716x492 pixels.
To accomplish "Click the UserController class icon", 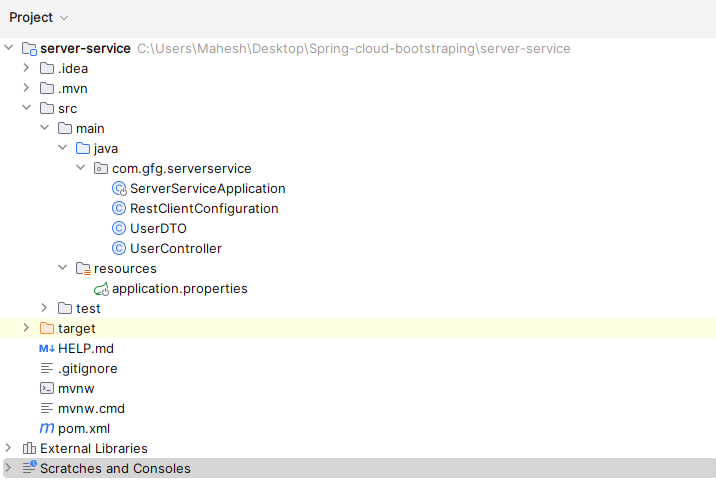I will pyautogui.click(x=119, y=248).
